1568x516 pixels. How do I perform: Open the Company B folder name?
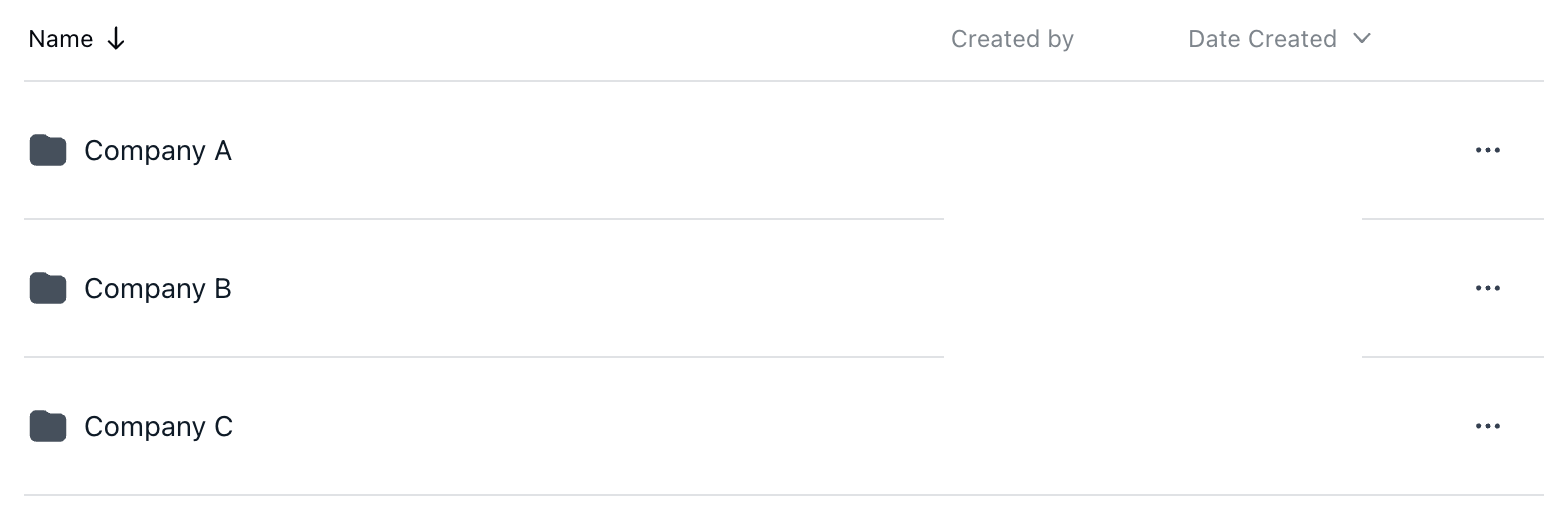pyautogui.click(x=158, y=289)
